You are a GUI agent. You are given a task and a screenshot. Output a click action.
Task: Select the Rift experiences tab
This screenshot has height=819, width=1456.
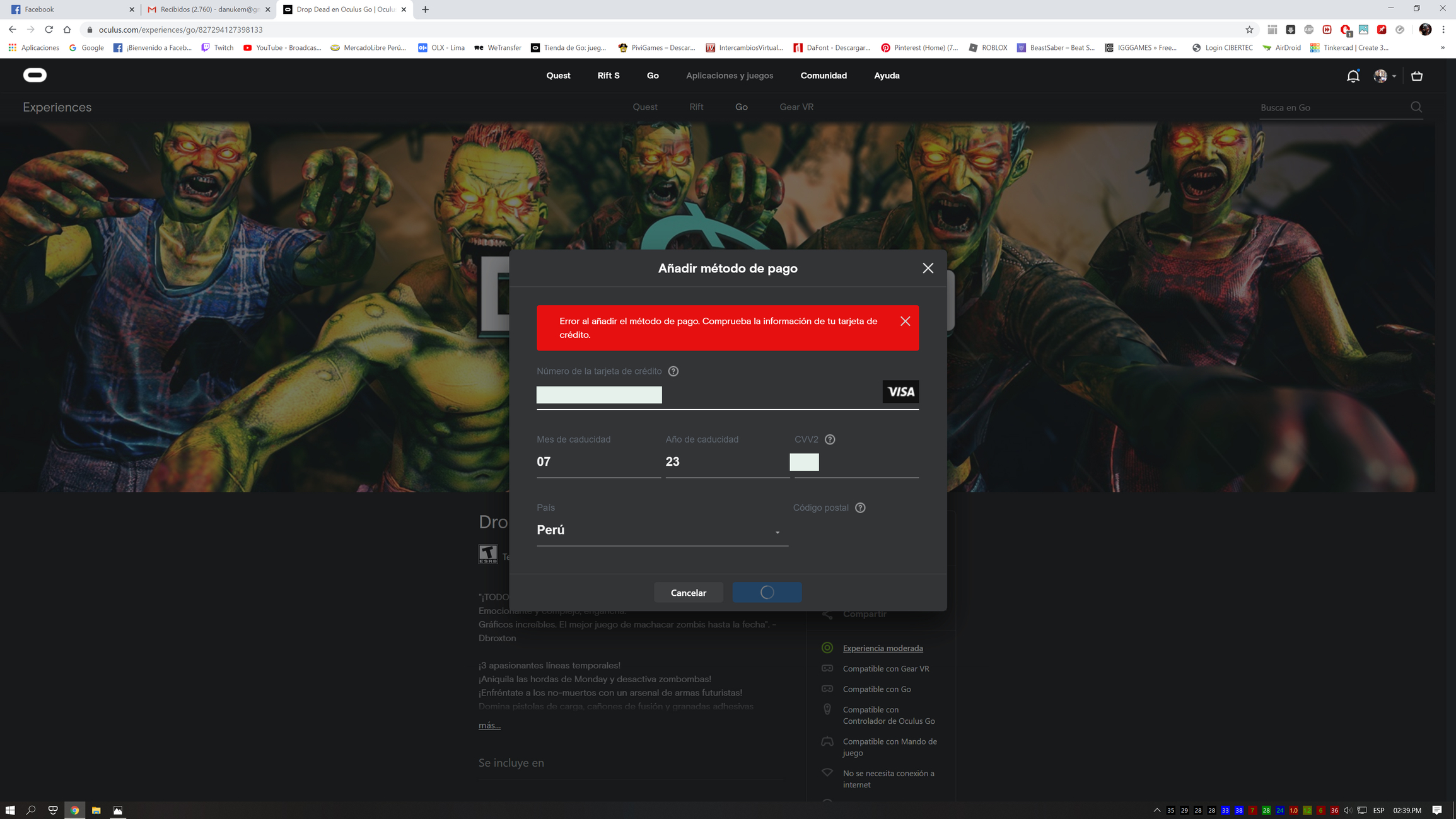coord(696,107)
